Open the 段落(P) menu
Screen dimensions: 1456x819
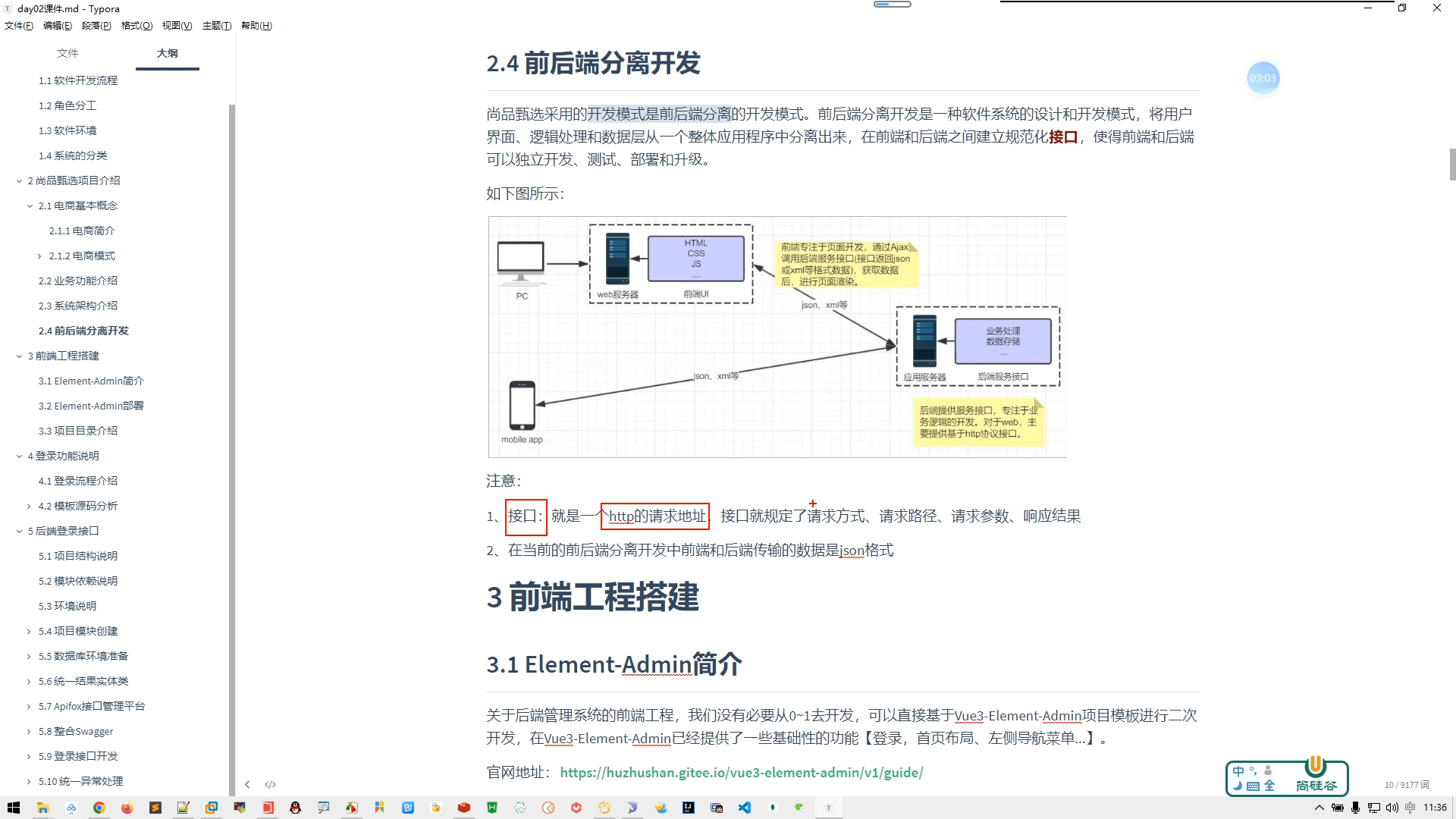96,26
